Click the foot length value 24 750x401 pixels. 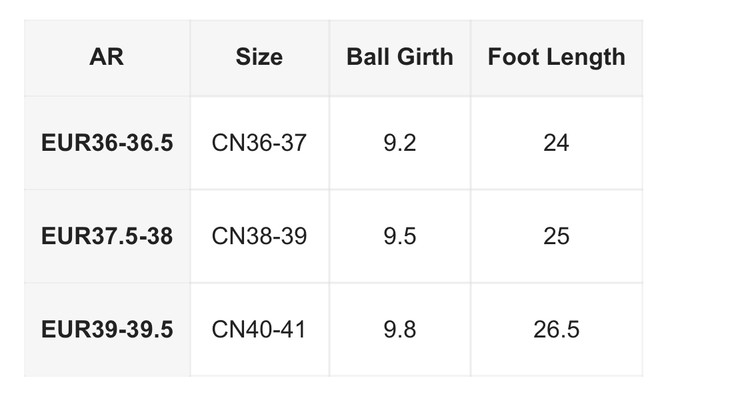click(556, 143)
